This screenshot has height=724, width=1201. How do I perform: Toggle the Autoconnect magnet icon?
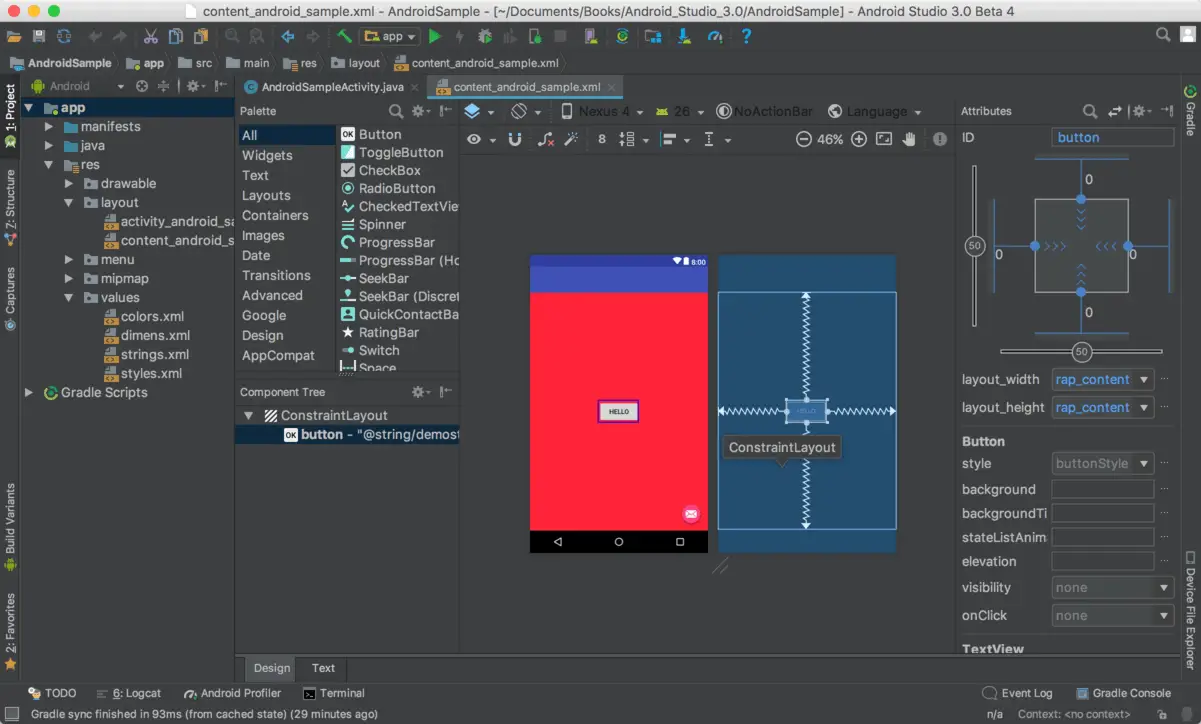(515, 140)
